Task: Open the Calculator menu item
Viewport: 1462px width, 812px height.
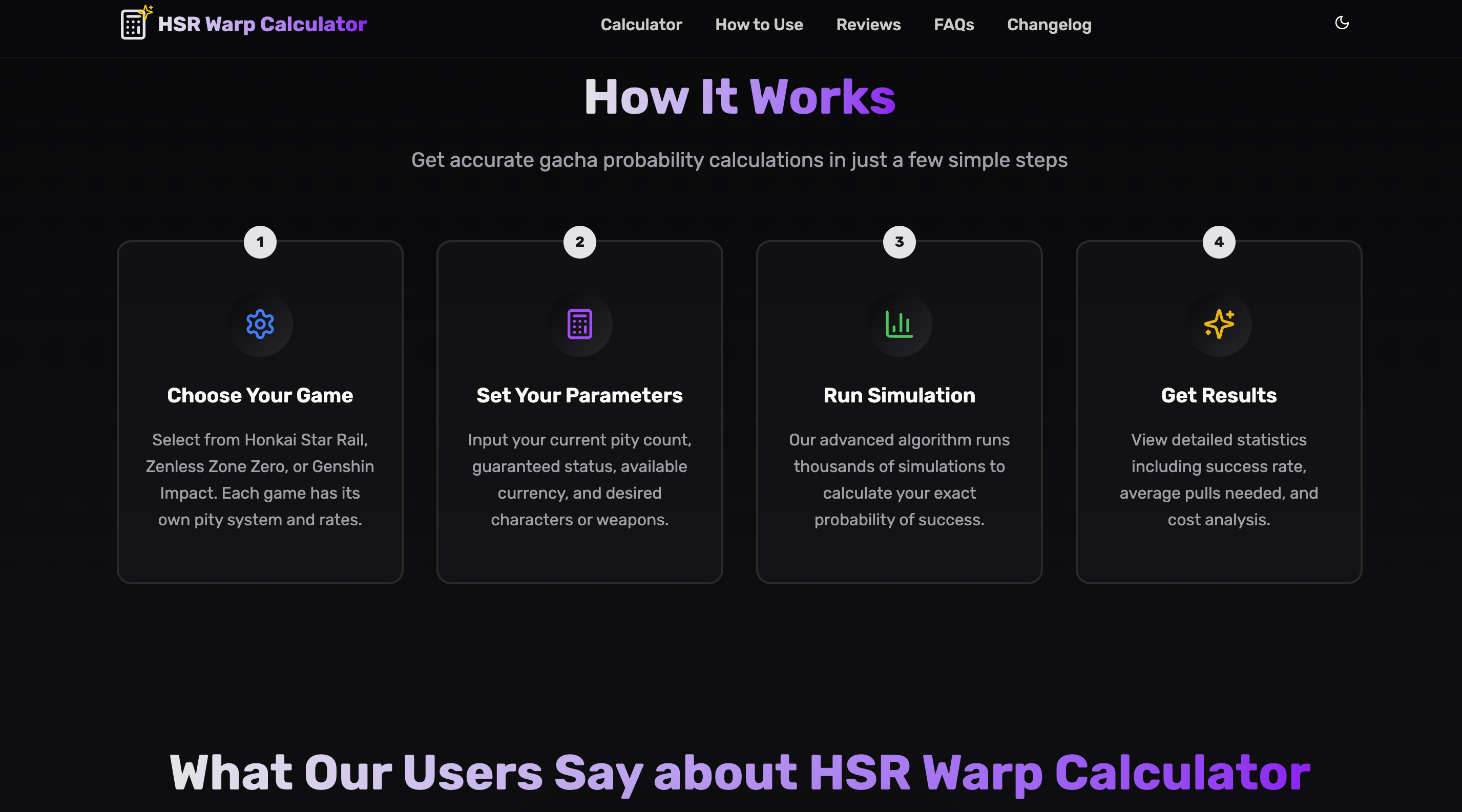Action: [x=641, y=25]
